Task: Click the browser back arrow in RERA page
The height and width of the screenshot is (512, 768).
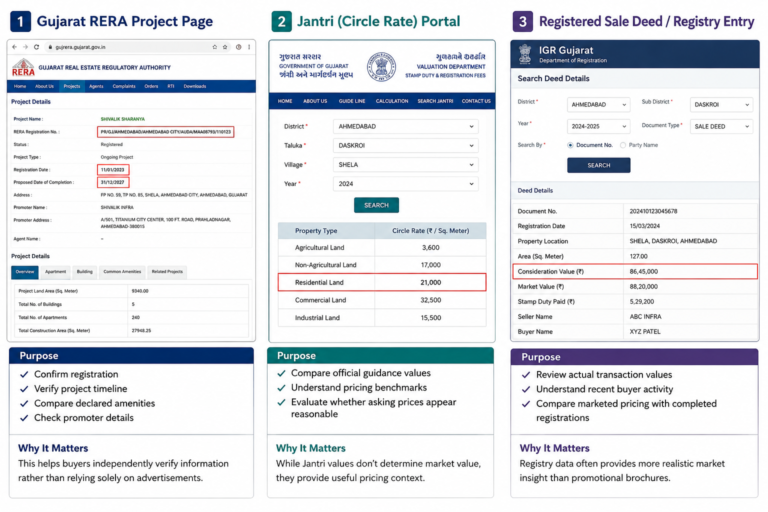Action: 15,47
